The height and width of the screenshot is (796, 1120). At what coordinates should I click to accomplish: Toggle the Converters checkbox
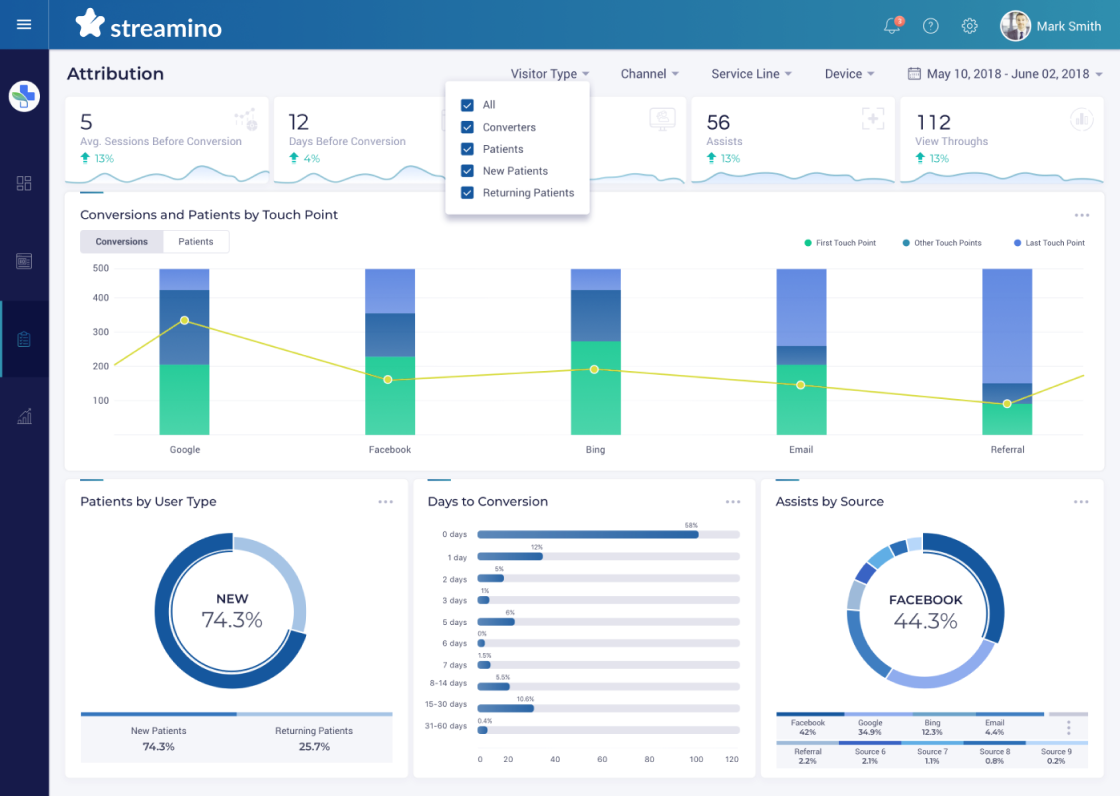click(x=467, y=127)
